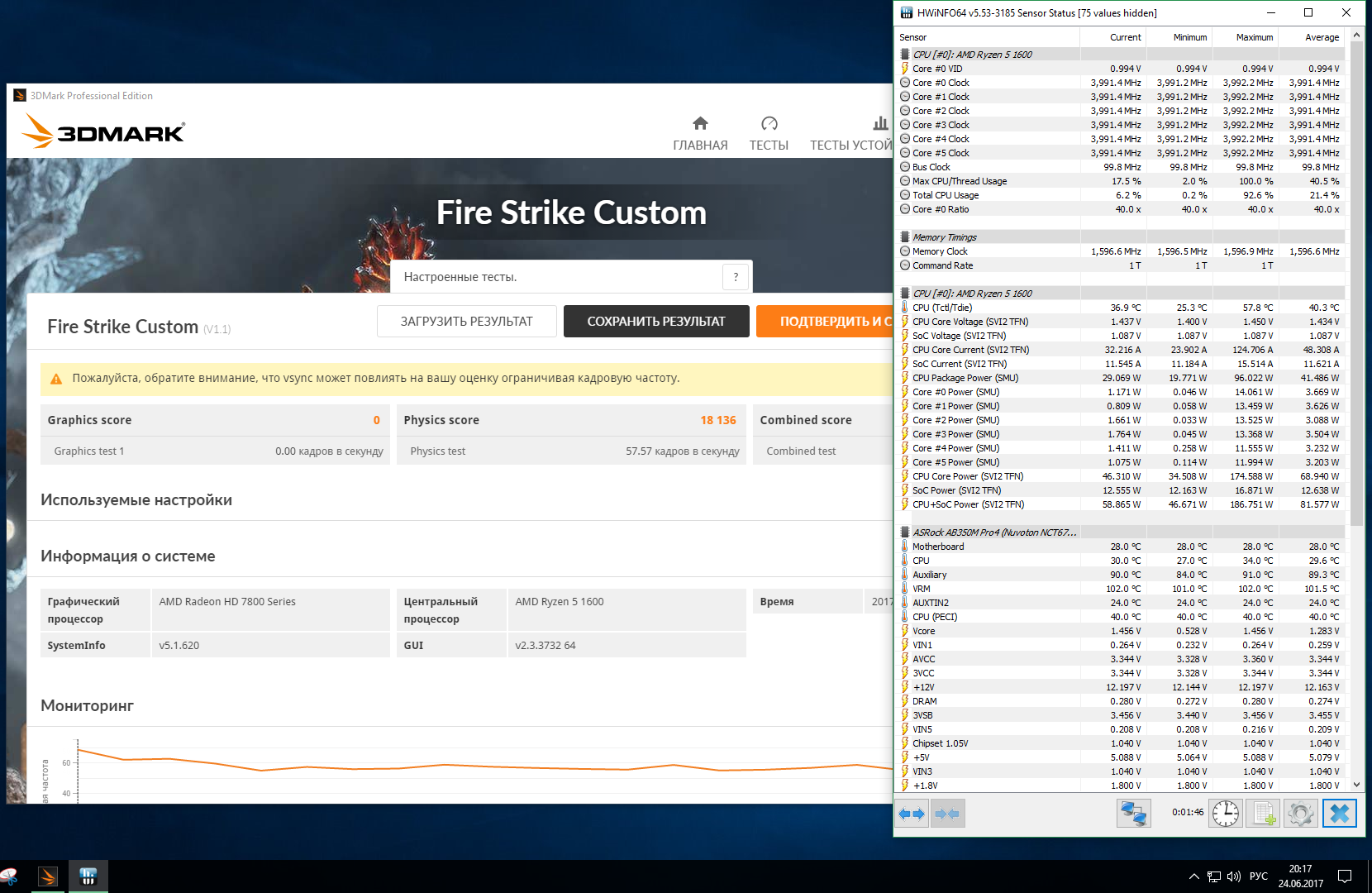Reset the HWiNFO elapsed time clock icon

pyautogui.click(x=1226, y=814)
